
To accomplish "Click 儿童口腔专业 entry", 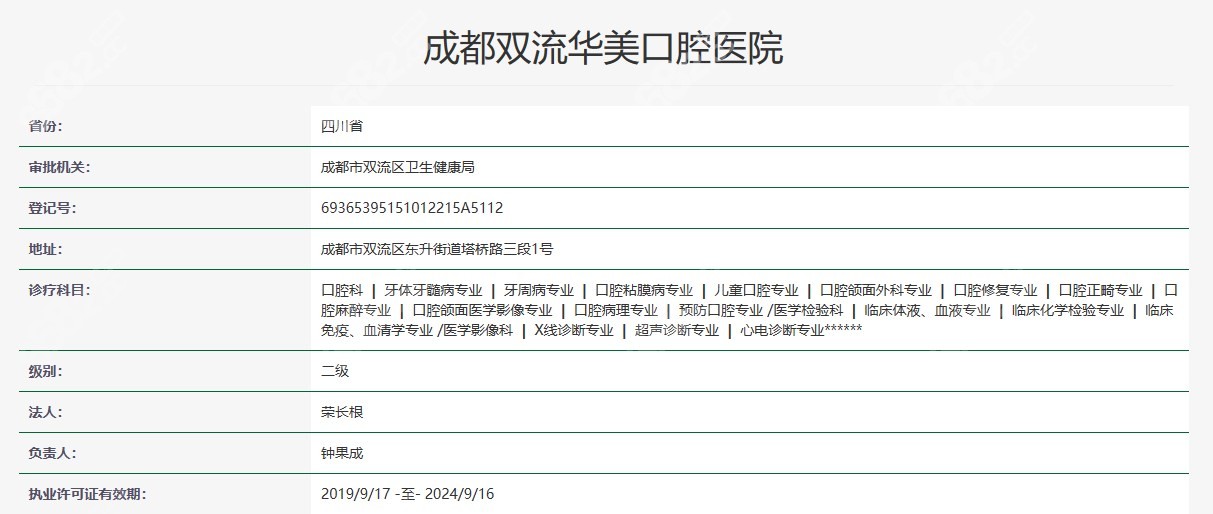I will (x=756, y=290).
